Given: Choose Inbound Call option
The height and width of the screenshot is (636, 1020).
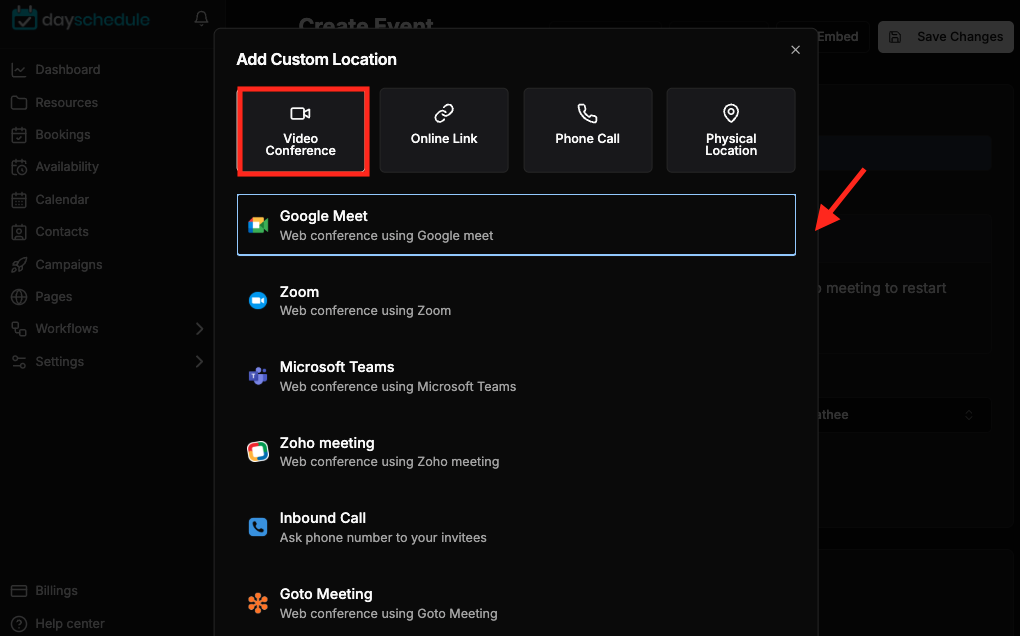Looking at the screenshot, I should point(517,527).
